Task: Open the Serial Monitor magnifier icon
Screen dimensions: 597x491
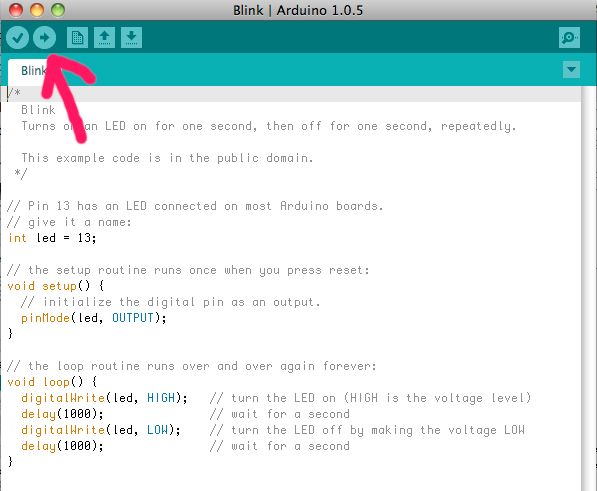Action: click(569, 38)
